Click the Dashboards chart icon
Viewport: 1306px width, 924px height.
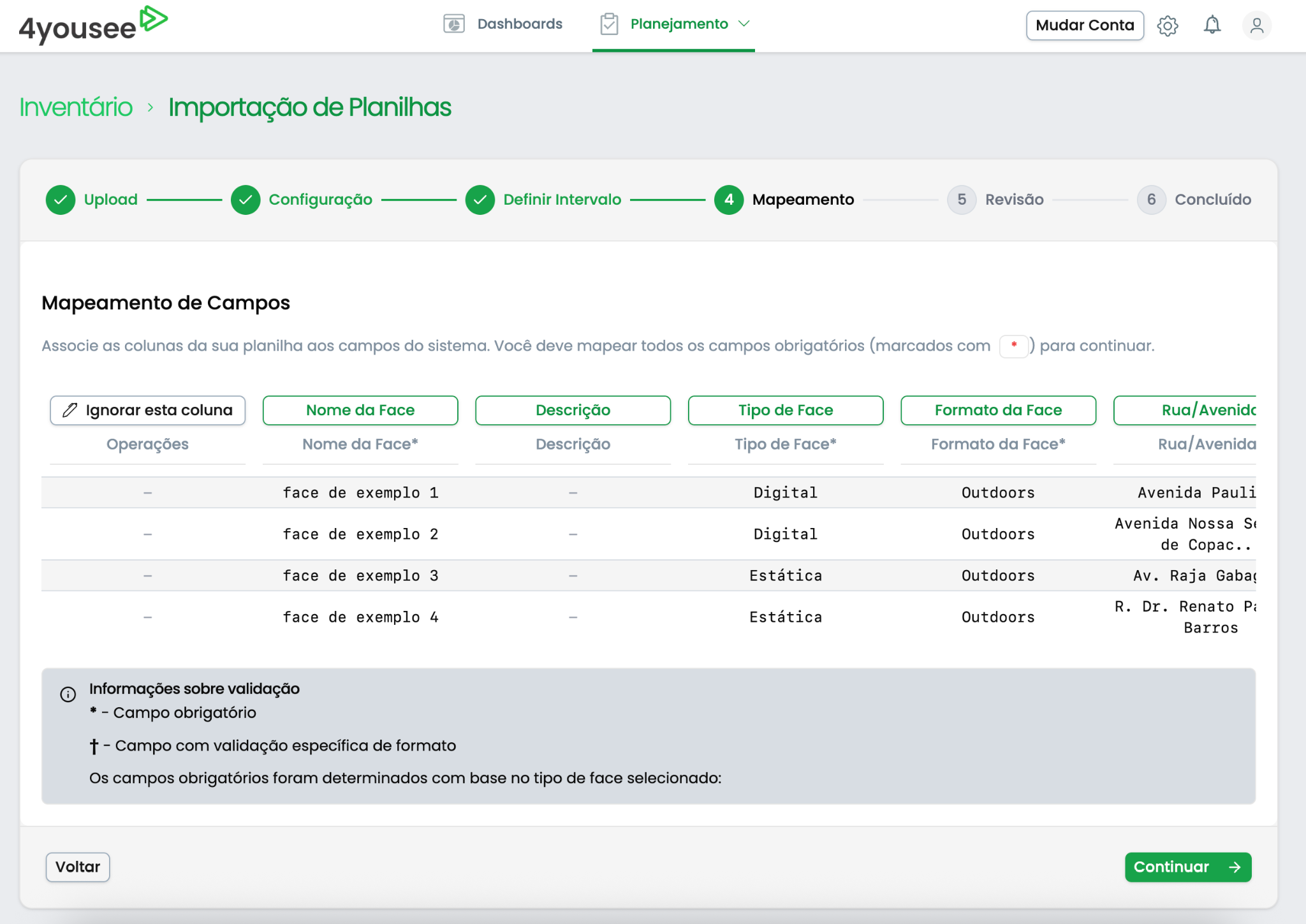click(x=453, y=24)
